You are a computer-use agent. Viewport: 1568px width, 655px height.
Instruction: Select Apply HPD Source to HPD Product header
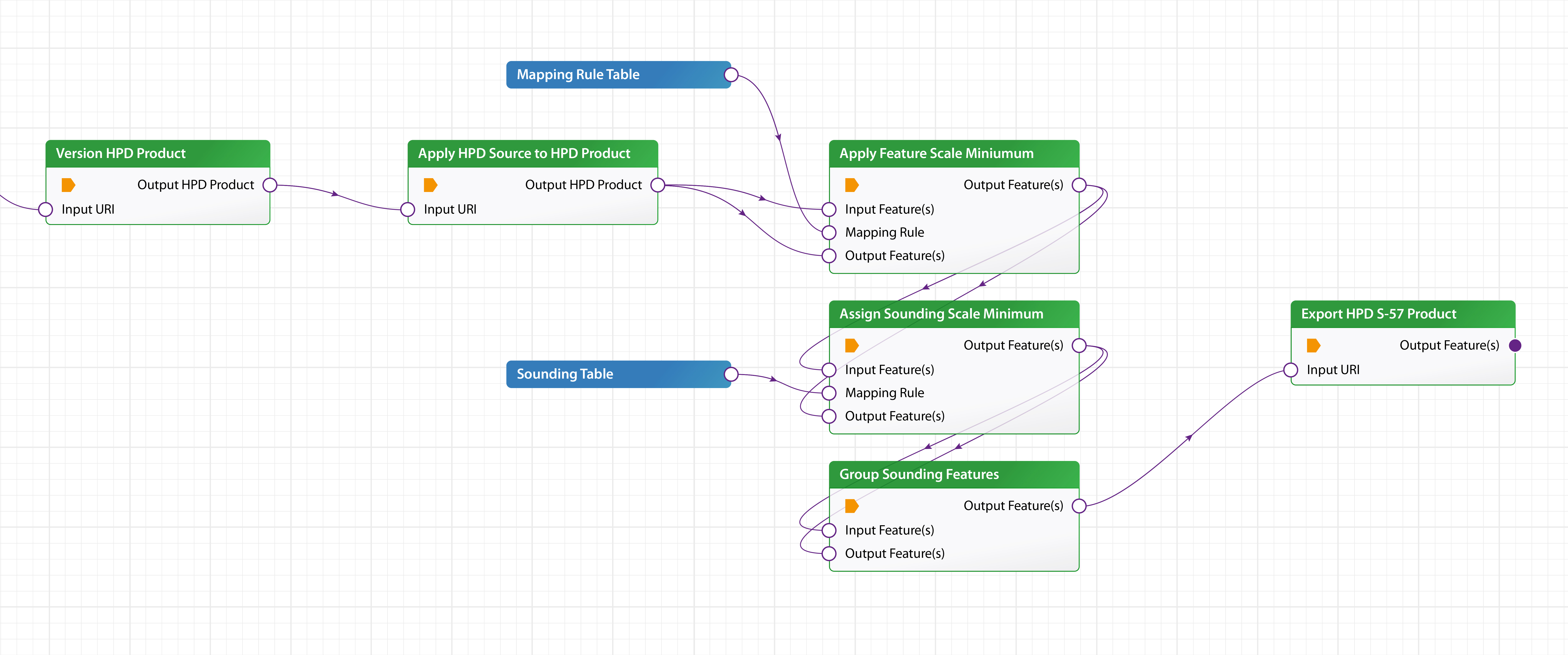[533, 153]
